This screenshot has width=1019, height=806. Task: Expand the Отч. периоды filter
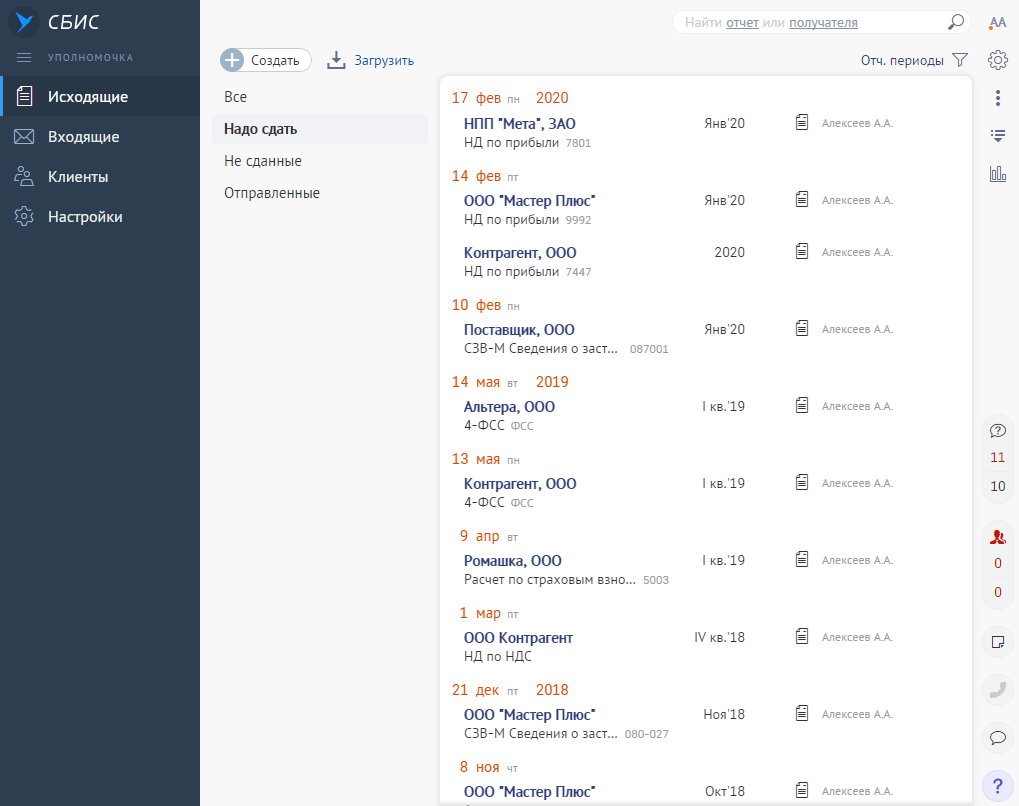(x=914, y=60)
